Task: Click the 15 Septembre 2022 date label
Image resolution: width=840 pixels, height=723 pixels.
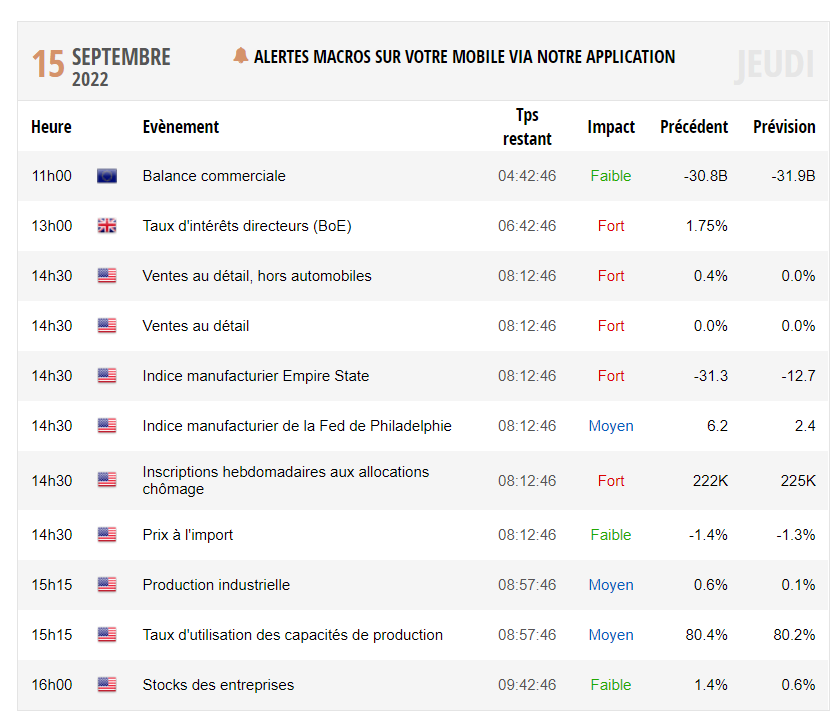Action: pyautogui.click(x=100, y=66)
